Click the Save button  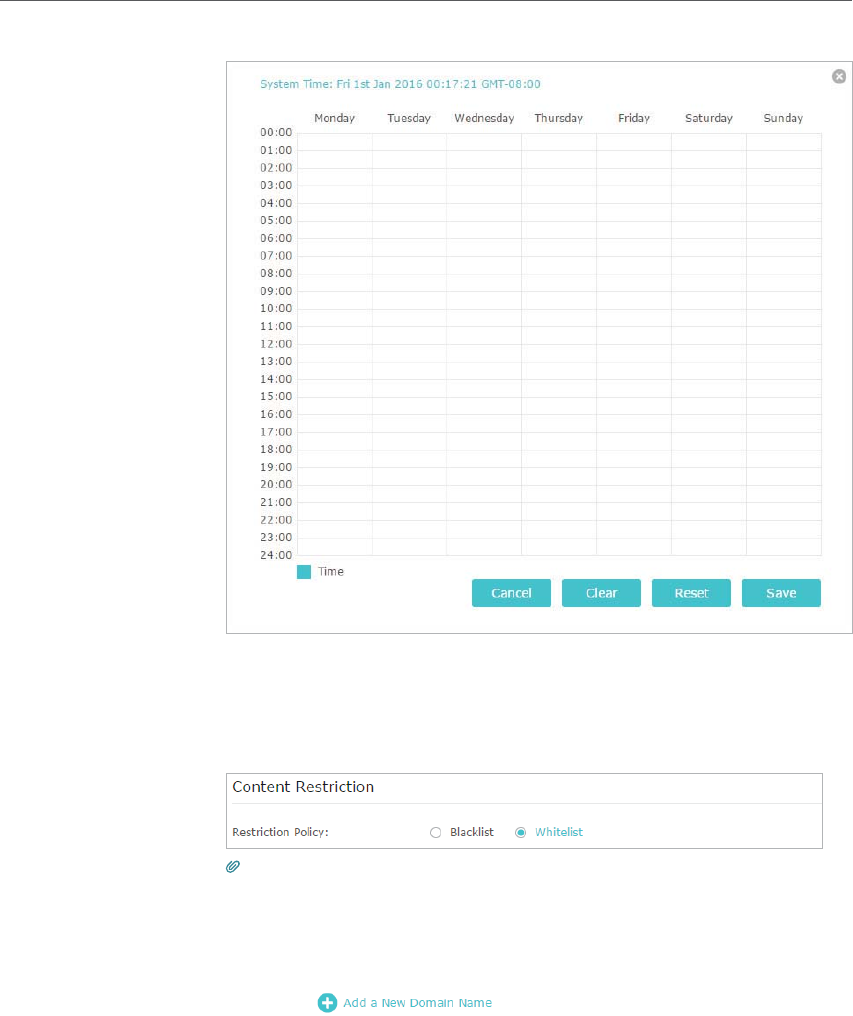[x=781, y=593]
